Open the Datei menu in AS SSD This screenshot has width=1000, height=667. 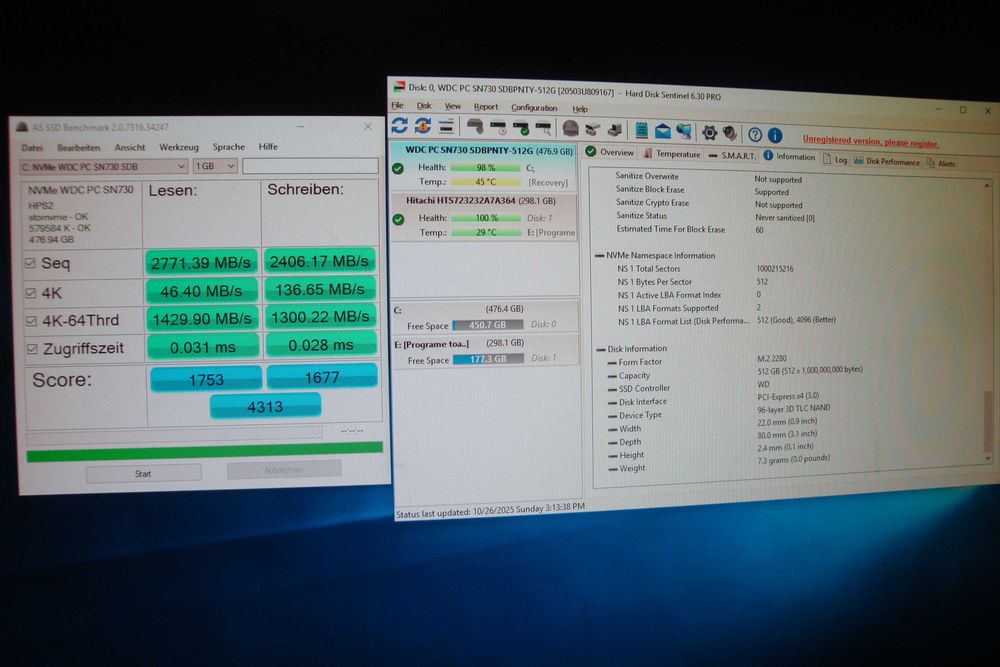coord(32,148)
